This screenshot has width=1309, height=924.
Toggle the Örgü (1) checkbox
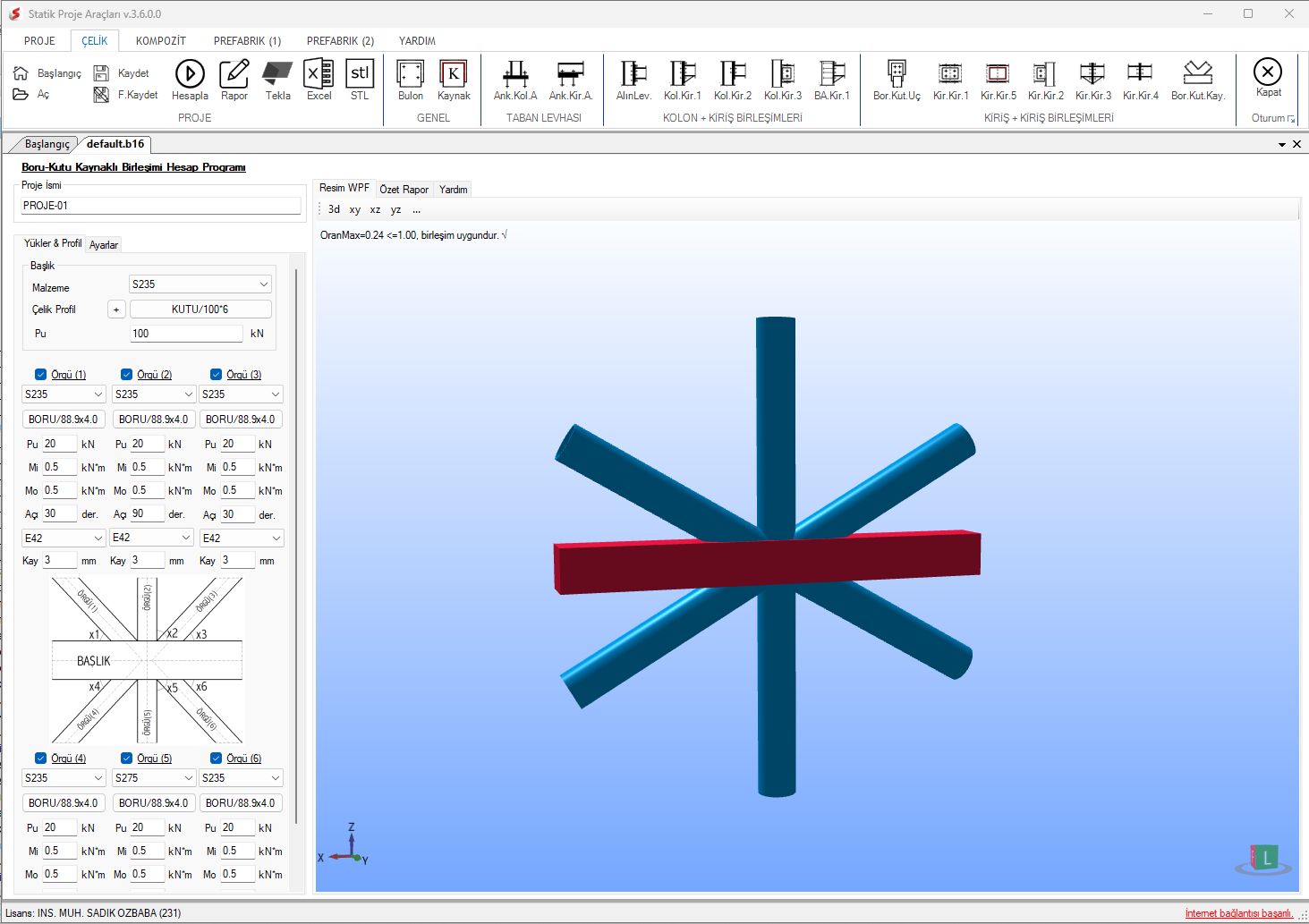coord(40,375)
